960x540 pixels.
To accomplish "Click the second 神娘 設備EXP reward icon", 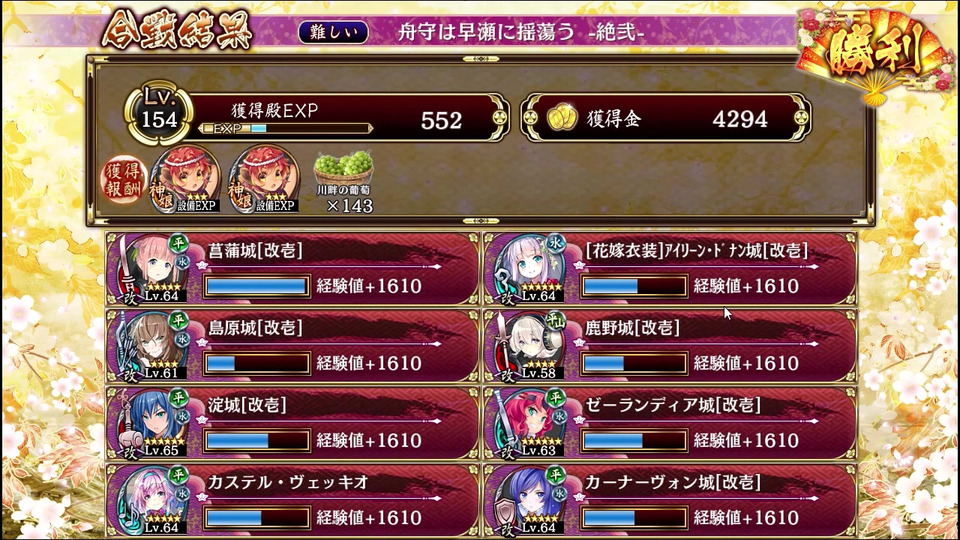I will tap(264, 179).
